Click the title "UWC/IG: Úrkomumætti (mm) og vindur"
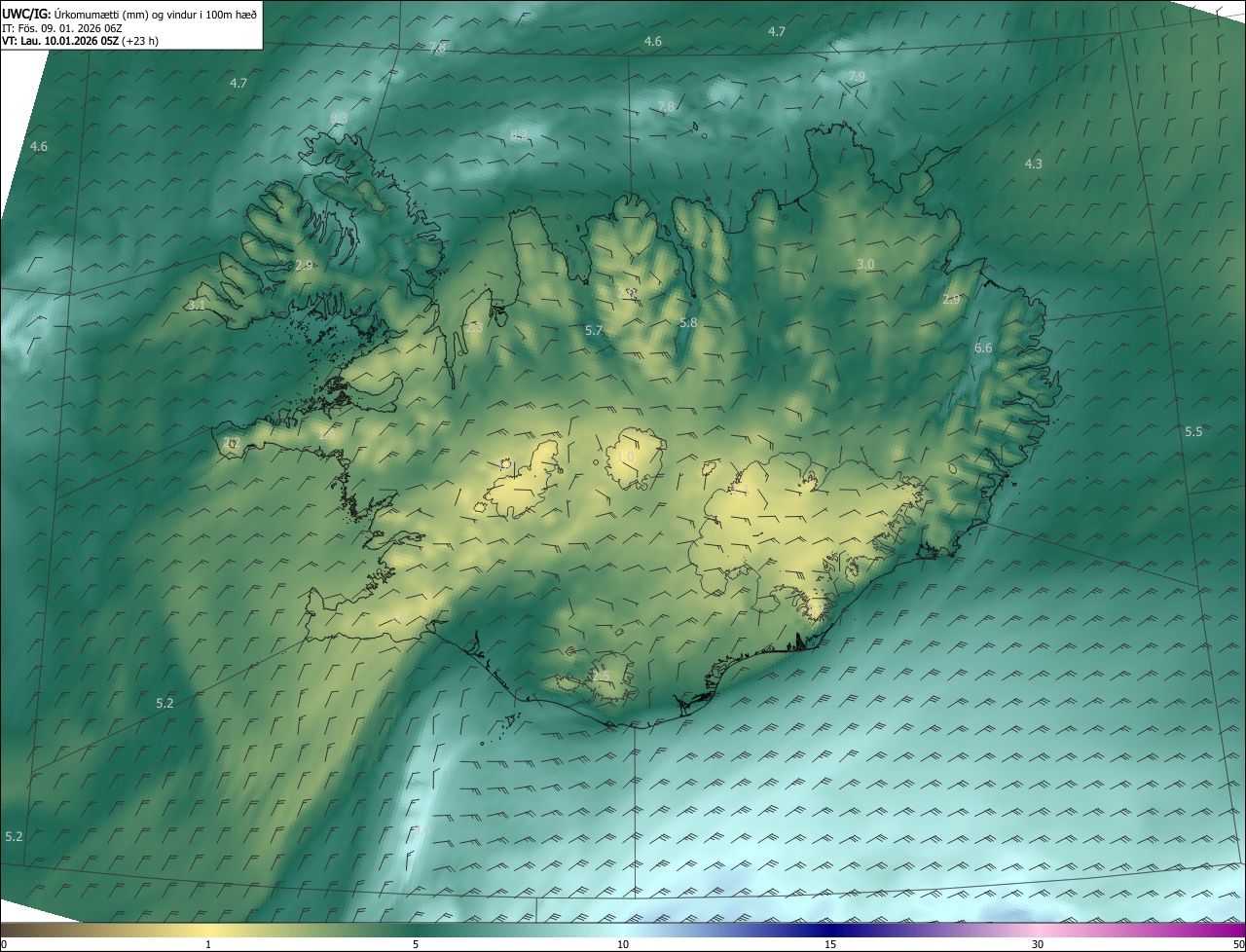This screenshot has height=952, width=1246. [x=128, y=13]
